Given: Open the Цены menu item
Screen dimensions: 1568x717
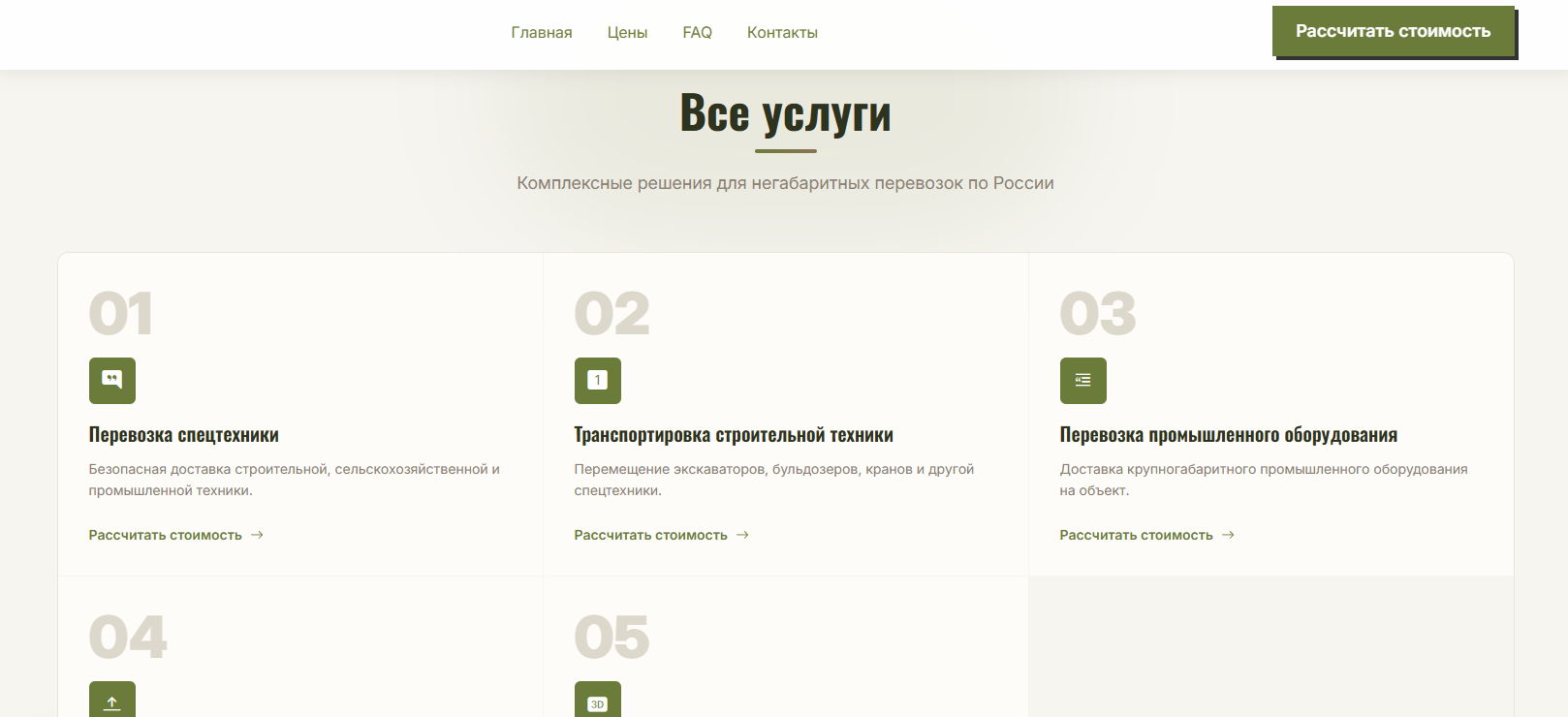Looking at the screenshot, I should (x=627, y=33).
